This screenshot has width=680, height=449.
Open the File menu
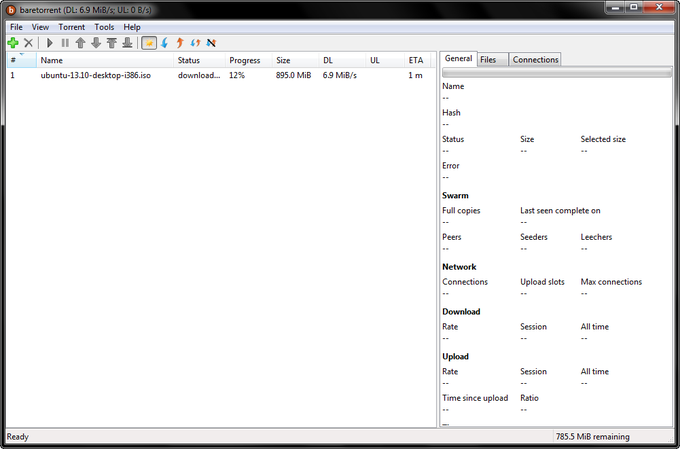[x=16, y=27]
